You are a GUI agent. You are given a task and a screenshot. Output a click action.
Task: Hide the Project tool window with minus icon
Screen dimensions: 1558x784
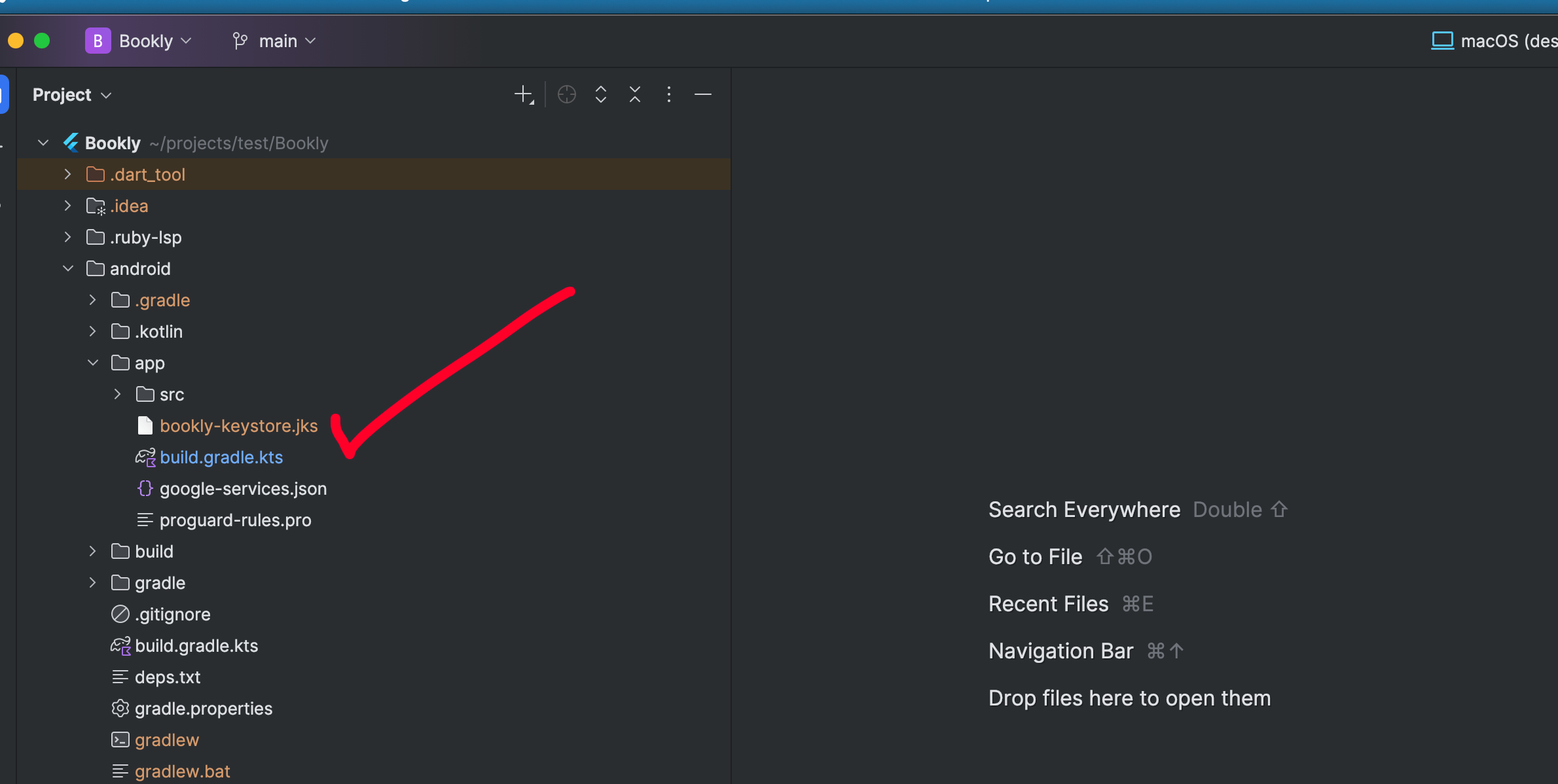(703, 95)
